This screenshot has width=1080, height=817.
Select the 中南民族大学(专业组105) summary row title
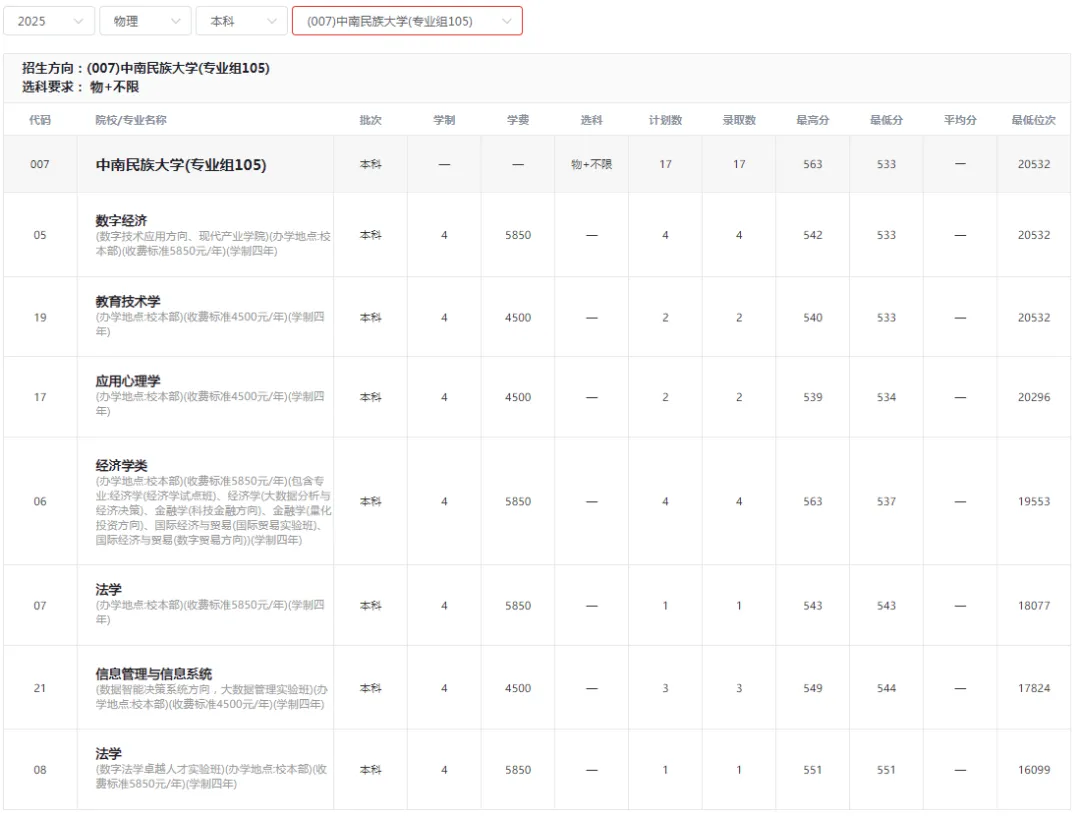tap(180, 165)
